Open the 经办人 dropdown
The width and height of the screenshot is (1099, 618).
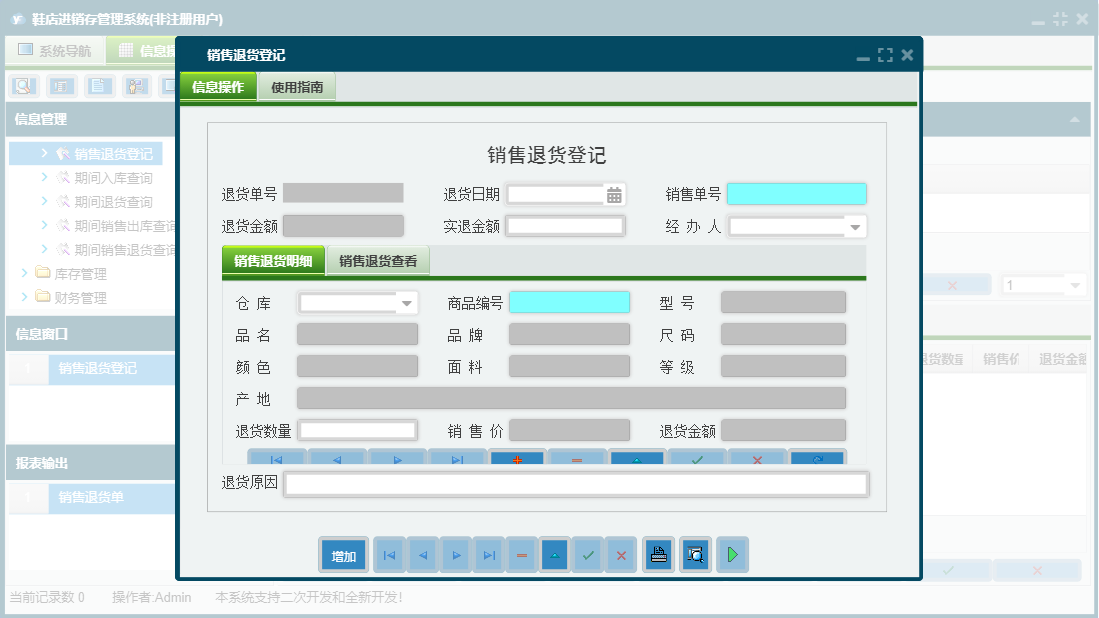pyautogui.click(x=855, y=226)
